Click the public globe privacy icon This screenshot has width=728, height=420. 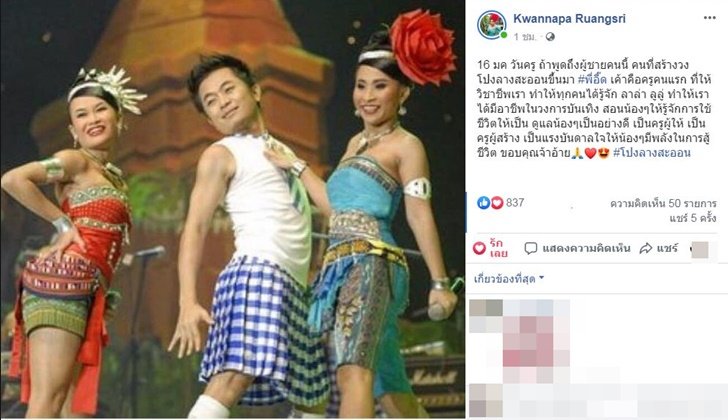click(x=550, y=37)
